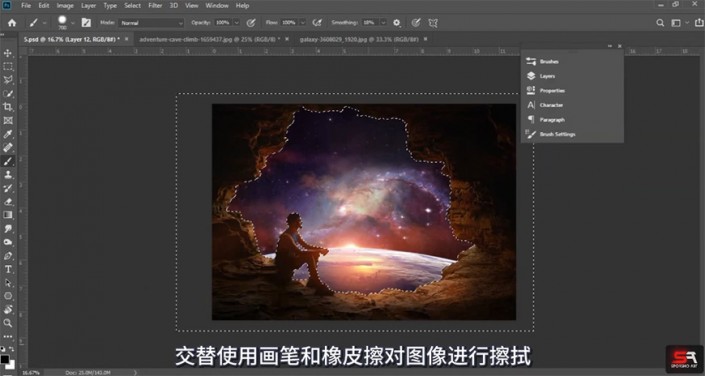Viewport: 705px width, 376px height.
Task: Enable airbrush-style build-up button
Action: (317, 22)
